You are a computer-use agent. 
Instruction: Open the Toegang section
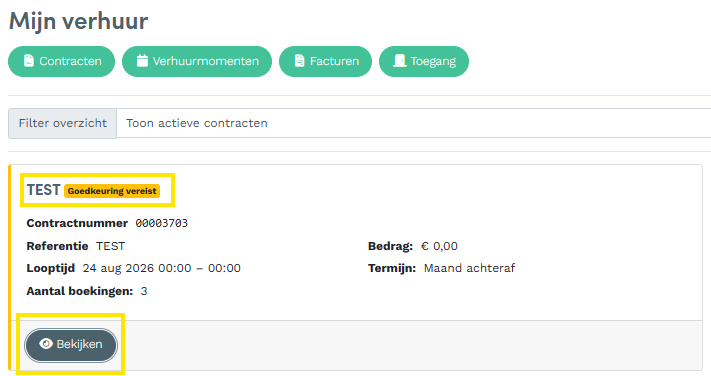click(424, 61)
